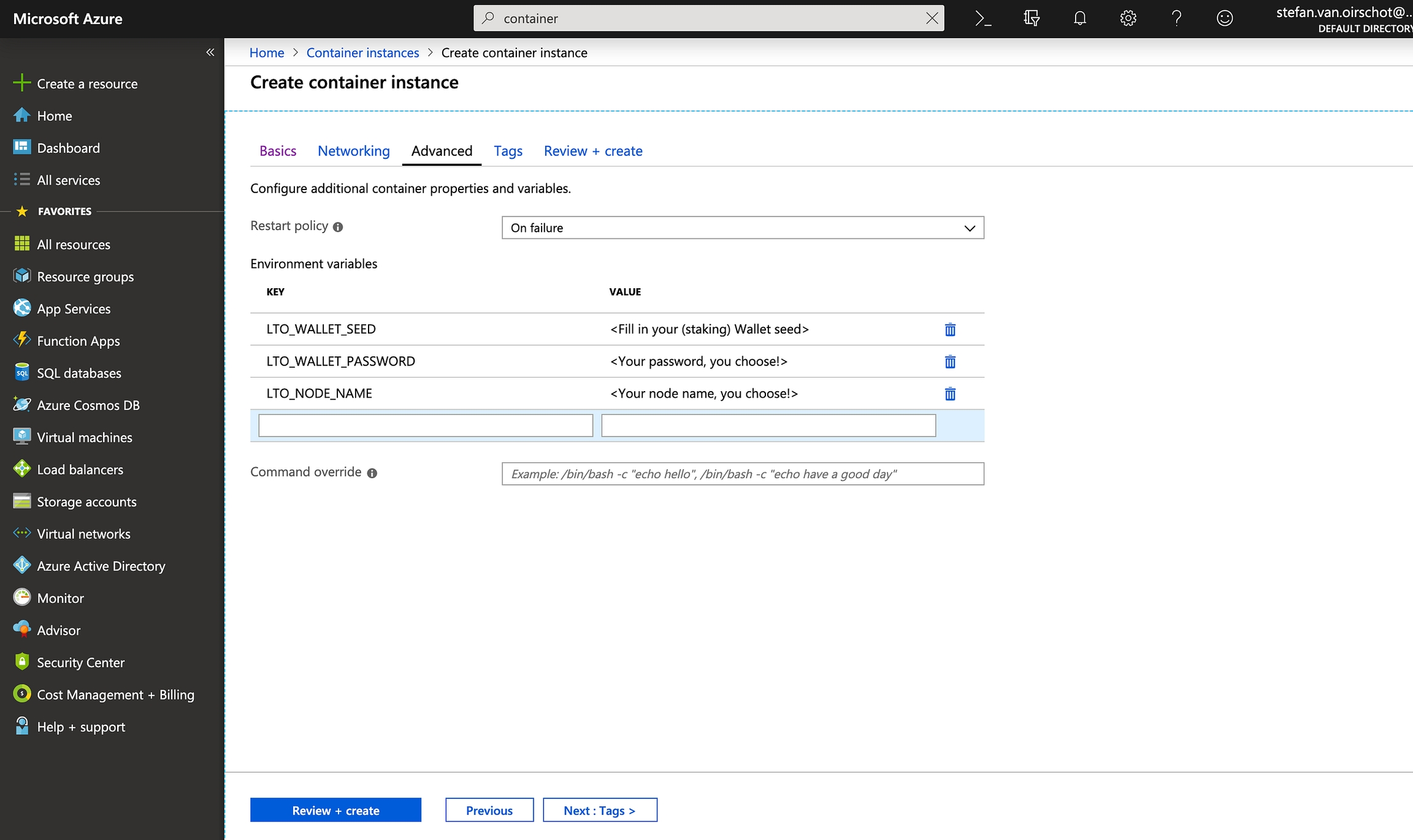1413x840 pixels.
Task: Click the Command override input
Action: point(743,474)
